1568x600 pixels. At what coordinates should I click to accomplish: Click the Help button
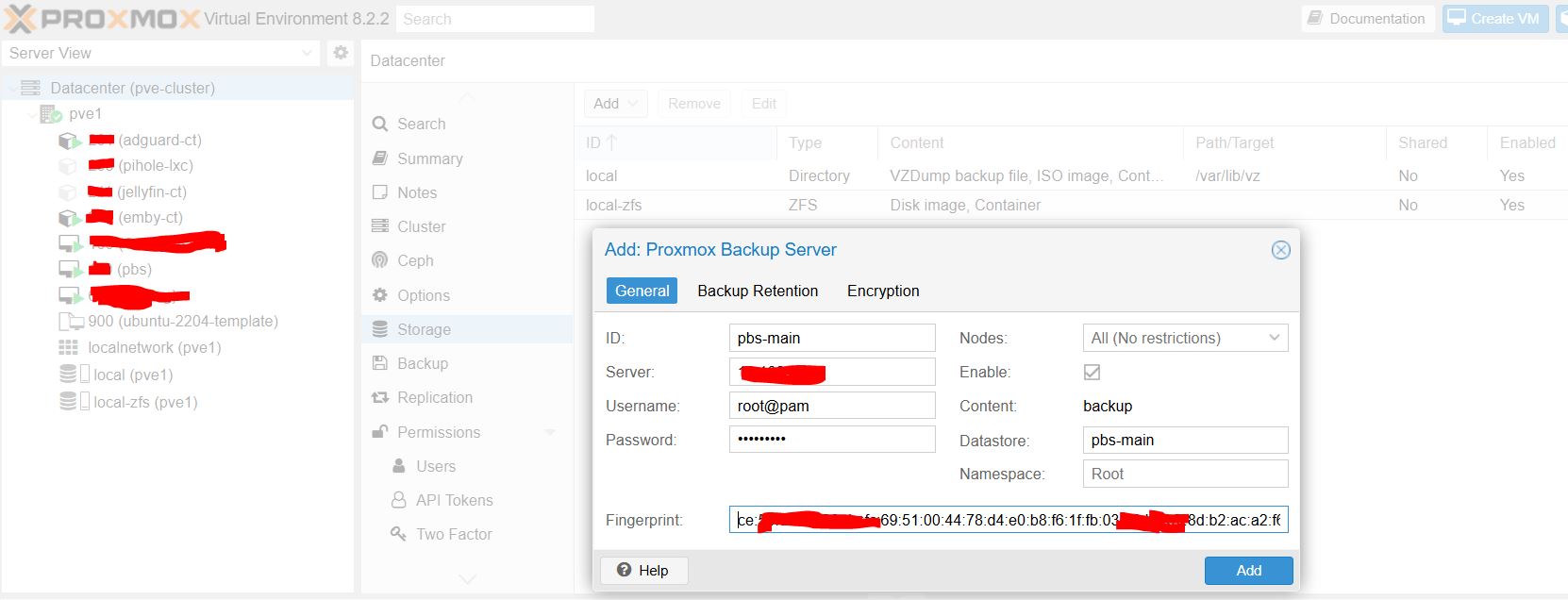pos(642,570)
